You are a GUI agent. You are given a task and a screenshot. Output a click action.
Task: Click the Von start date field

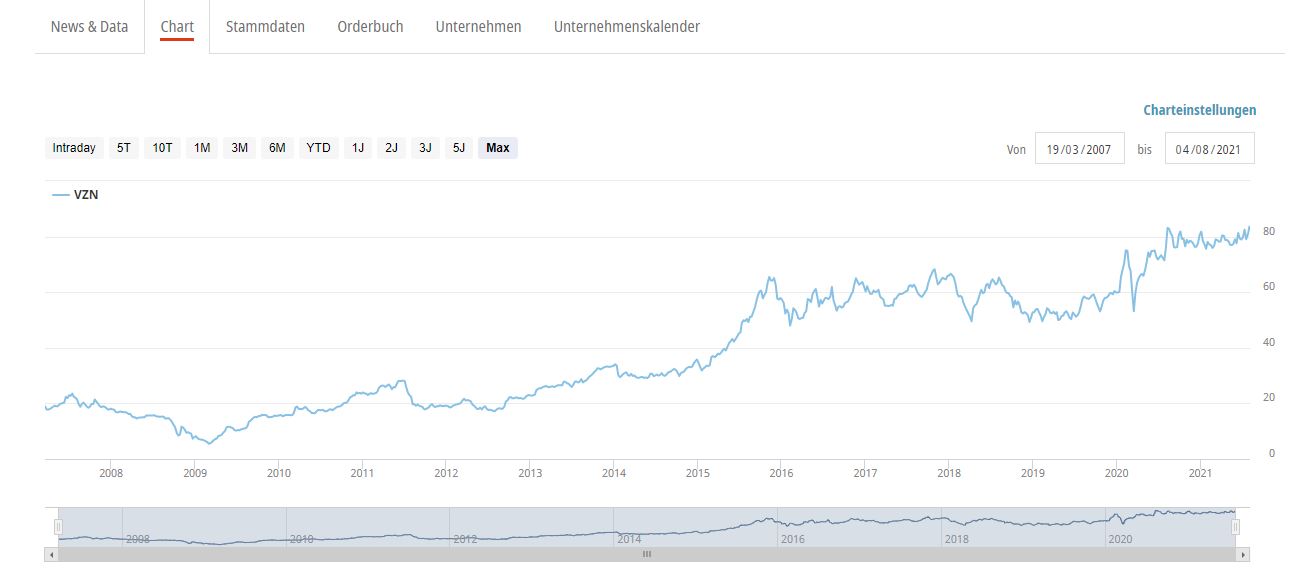tap(1079, 149)
